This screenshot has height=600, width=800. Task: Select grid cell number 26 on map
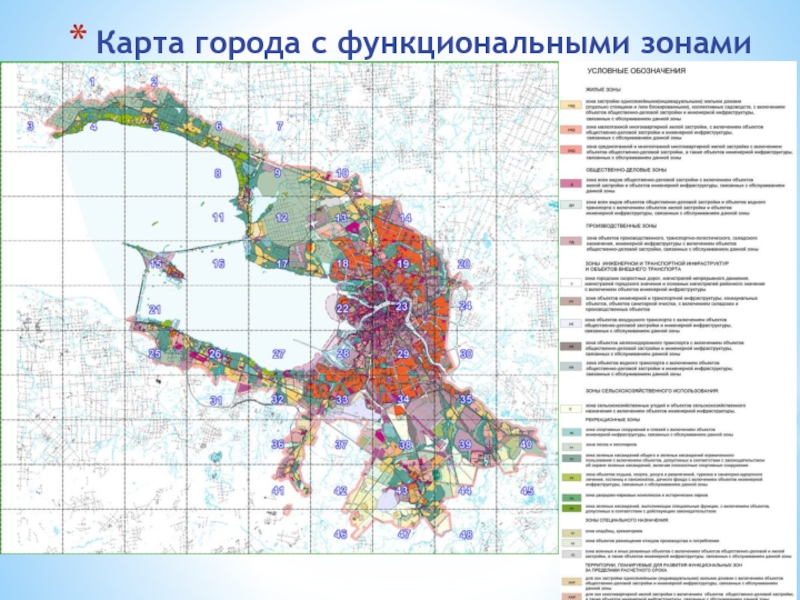point(215,354)
